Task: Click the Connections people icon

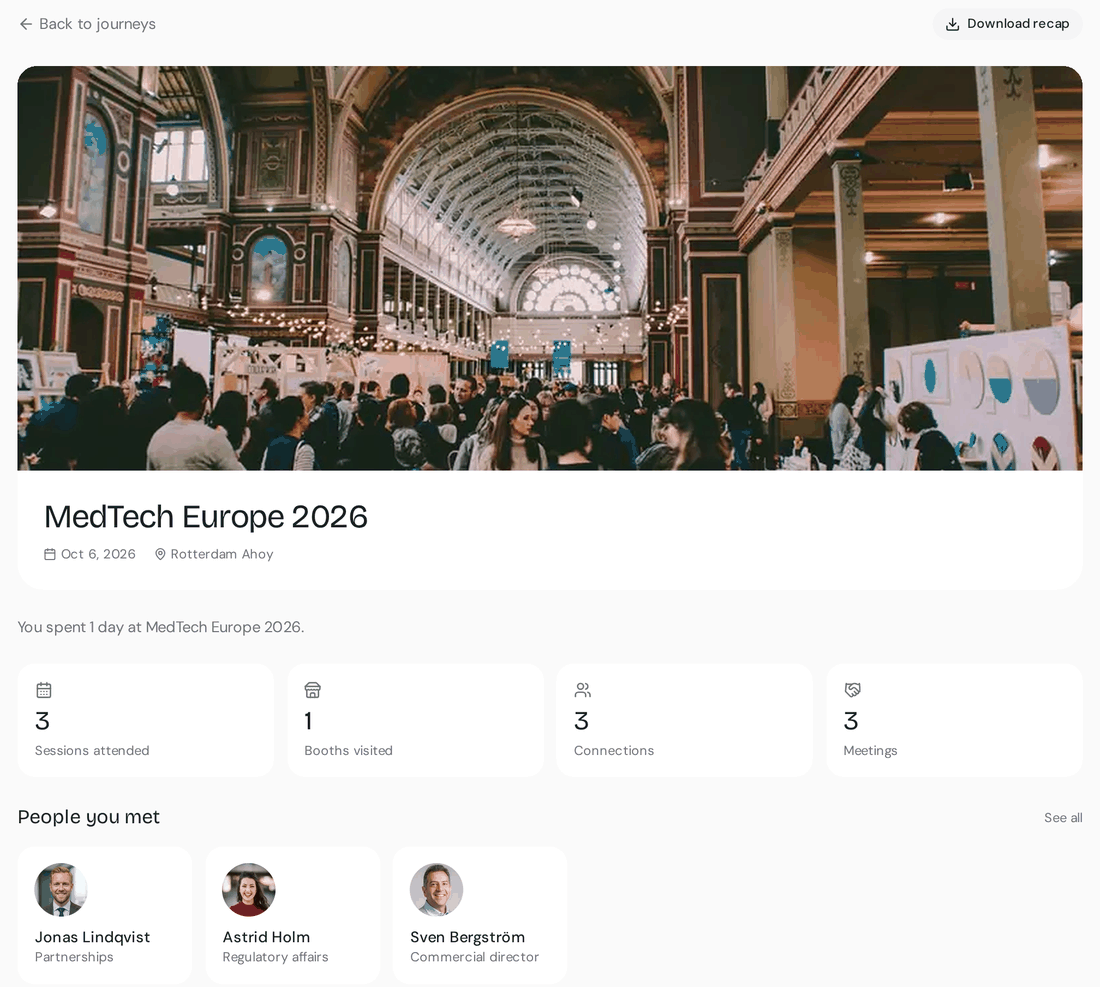Action: [x=582, y=690]
